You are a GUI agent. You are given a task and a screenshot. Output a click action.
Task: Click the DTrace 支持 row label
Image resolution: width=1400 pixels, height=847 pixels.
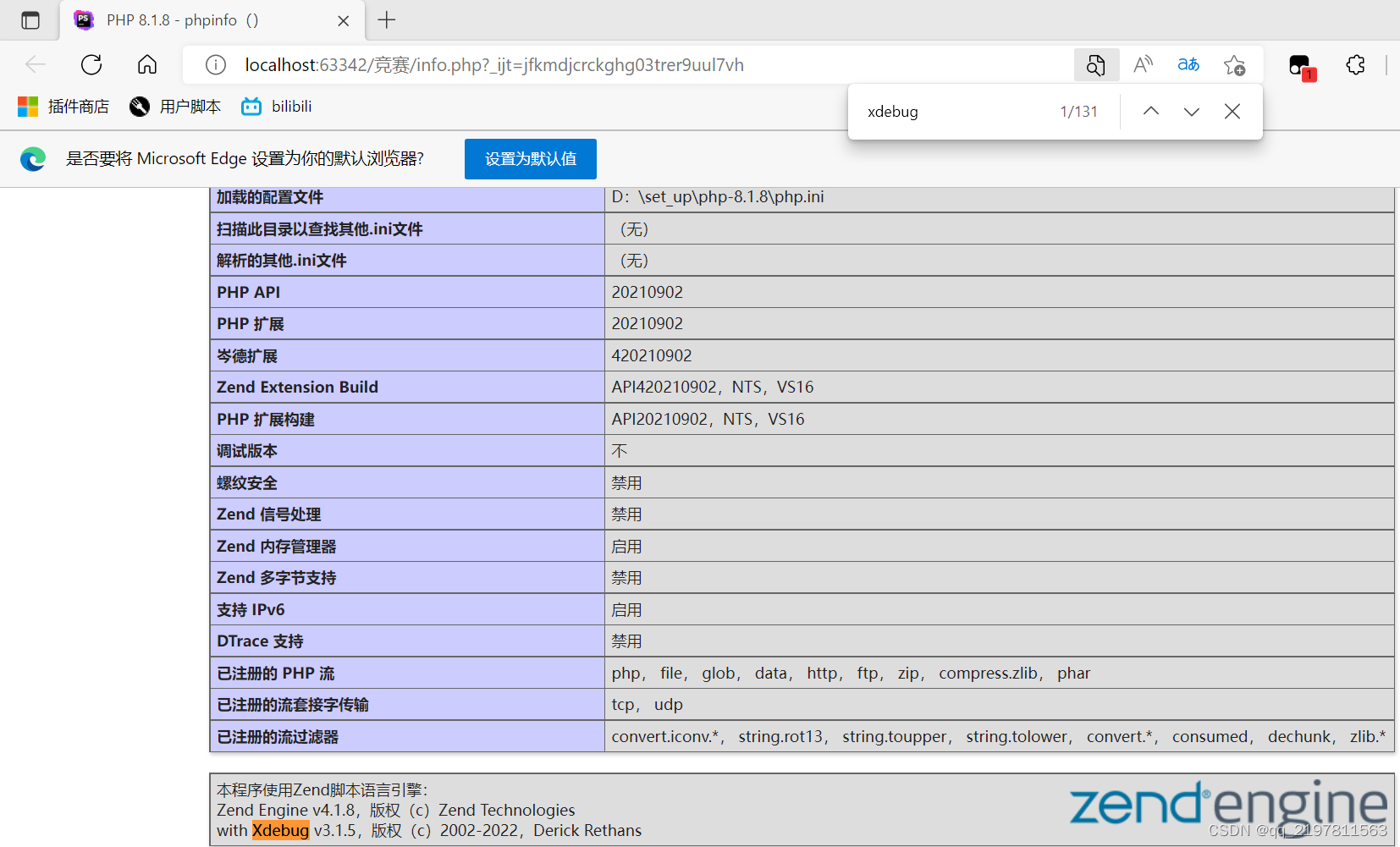click(x=260, y=641)
